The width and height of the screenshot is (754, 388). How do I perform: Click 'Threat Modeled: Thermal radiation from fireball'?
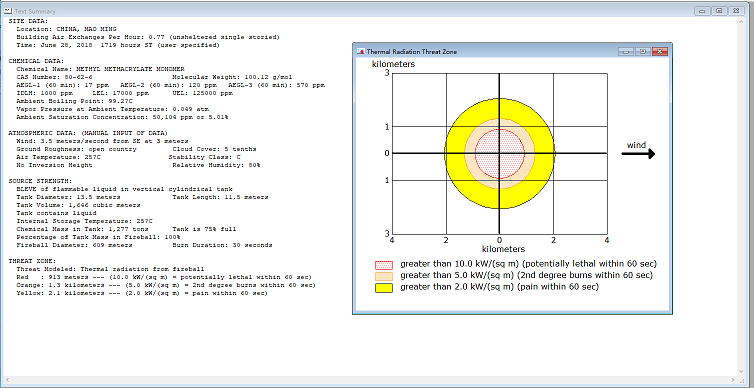(x=110, y=269)
